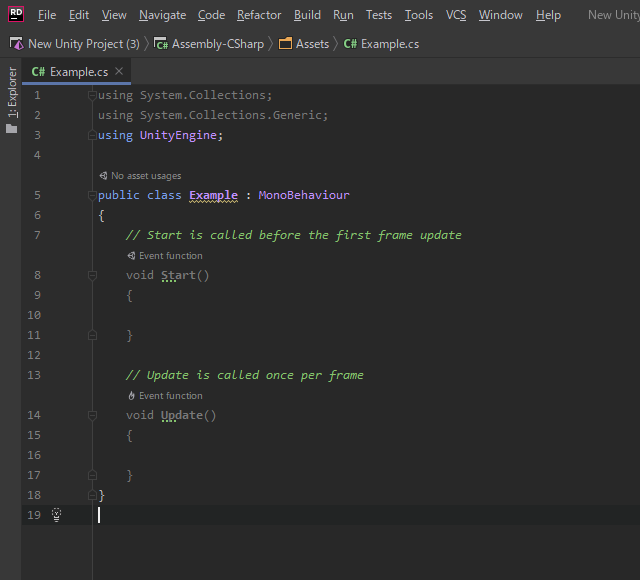Collapse the Example class fold at line 5

coord(92,195)
